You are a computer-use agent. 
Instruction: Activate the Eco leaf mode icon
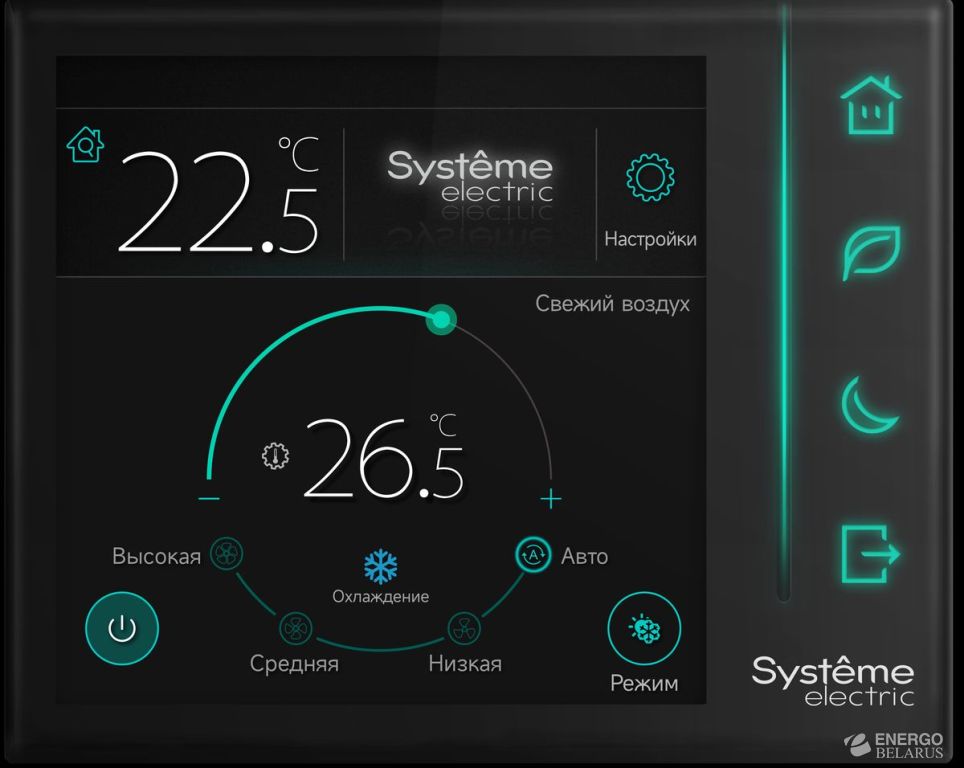point(870,252)
